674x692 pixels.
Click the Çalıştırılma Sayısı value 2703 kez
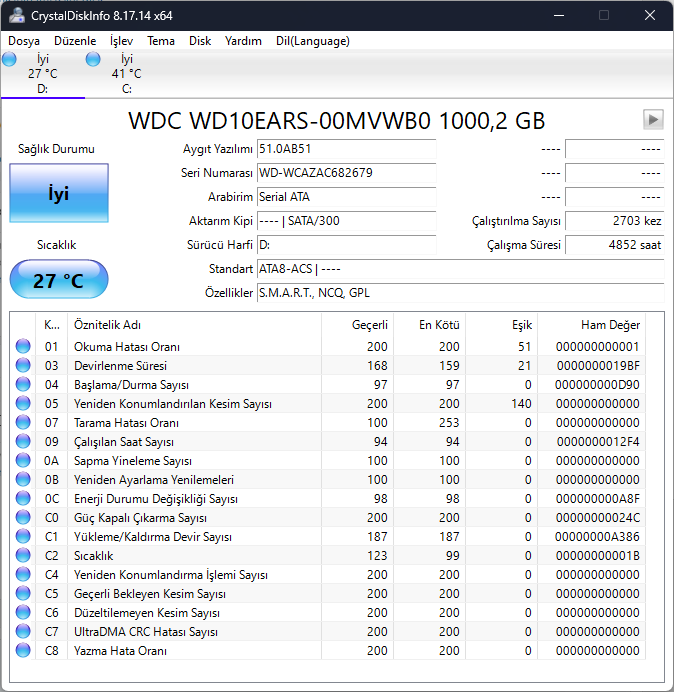[614, 221]
